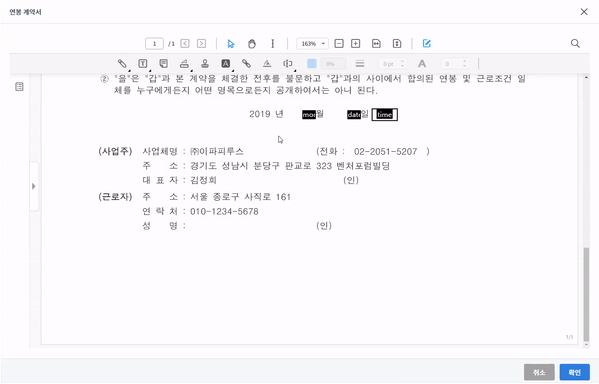Fit page to height
The width and height of the screenshot is (599, 384).
[397, 44]
